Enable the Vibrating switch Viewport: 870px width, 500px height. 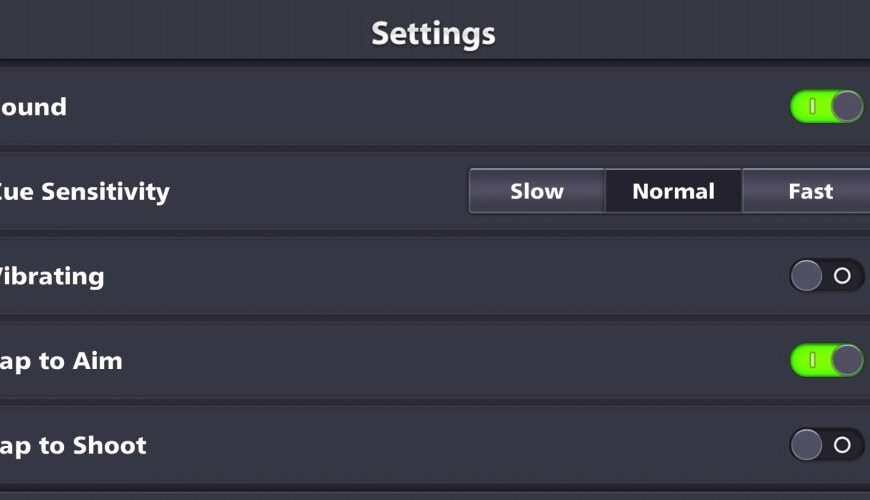[x=826, y=275]
